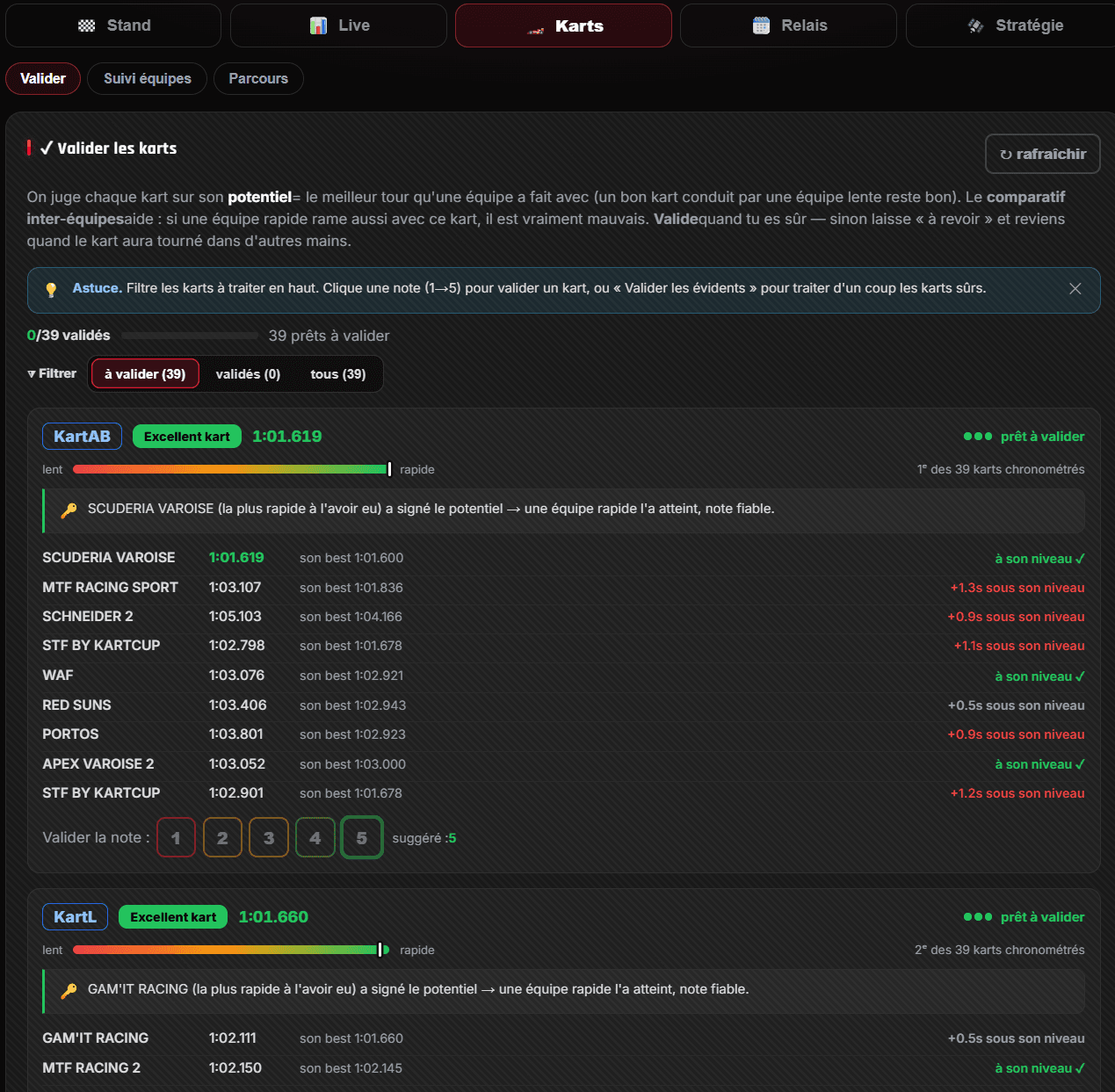Viewport: 1115px width, 1092px height.
Task: Click the kart icon on Karts tab
Action: click(535, 30)
